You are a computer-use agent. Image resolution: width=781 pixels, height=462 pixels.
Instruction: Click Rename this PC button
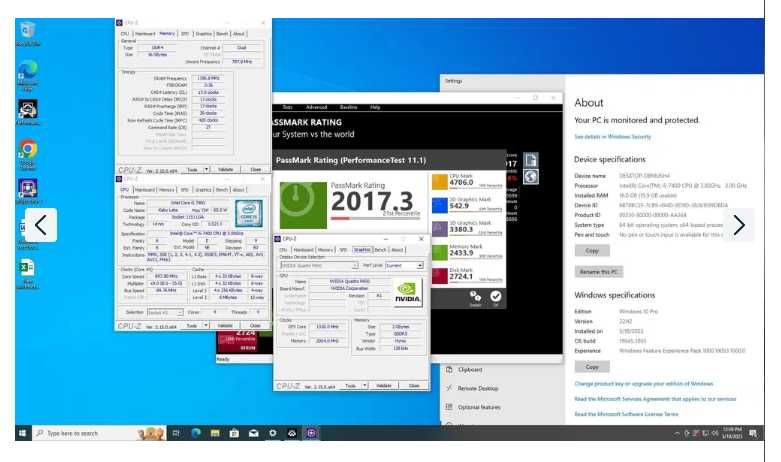599,272
